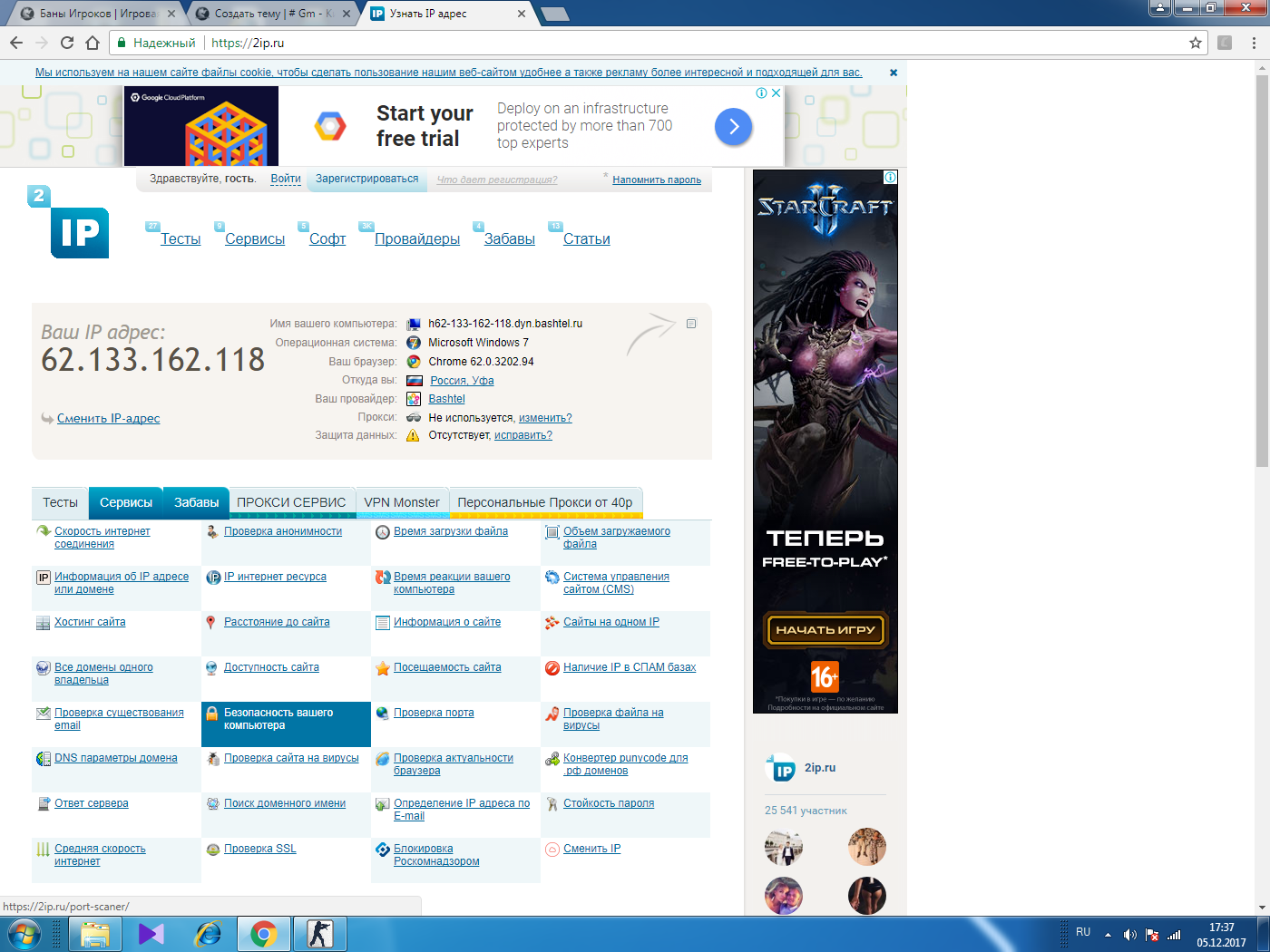
Task: Open Провайдеры in top navigation menu
Action: 417,239
